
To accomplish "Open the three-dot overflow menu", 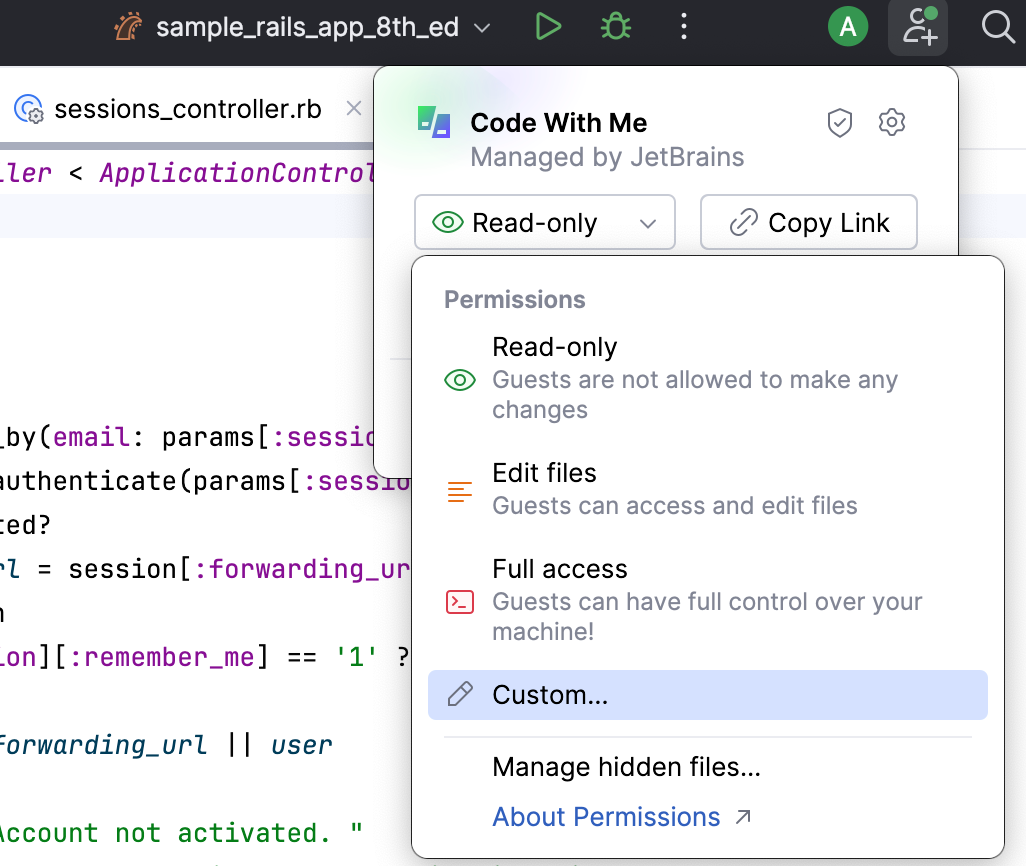I will pos(684,26).
